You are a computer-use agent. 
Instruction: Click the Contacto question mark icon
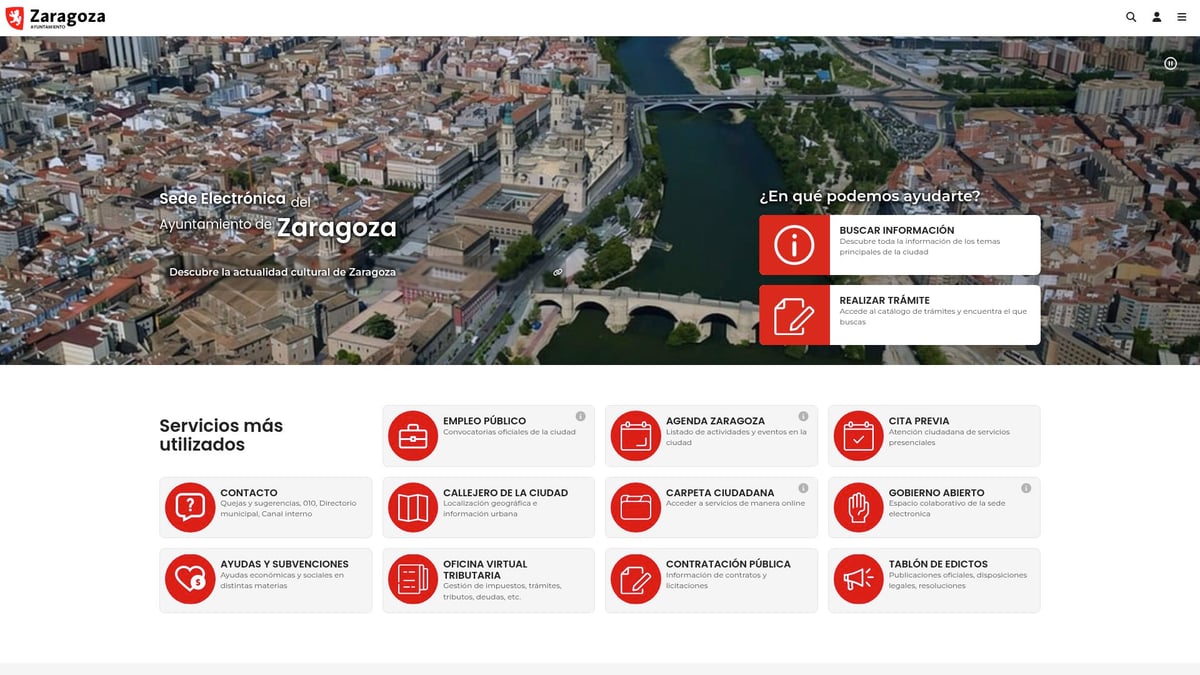click(x=190, y=507)
